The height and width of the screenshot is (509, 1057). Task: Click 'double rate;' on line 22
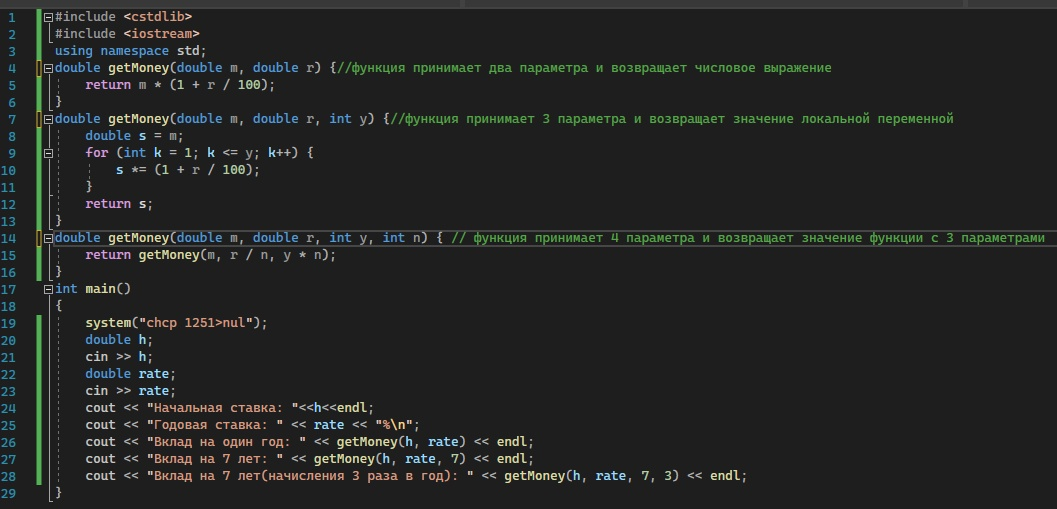131,373
